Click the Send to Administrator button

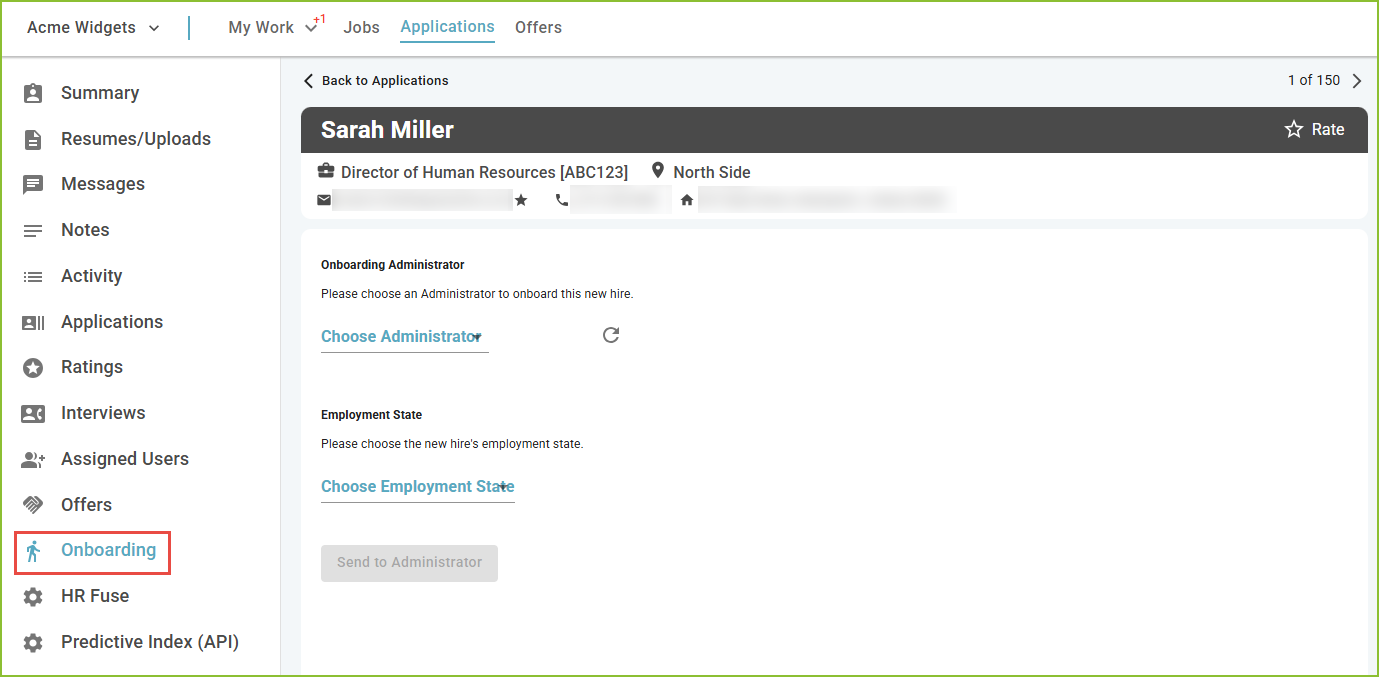coord(409,563)
